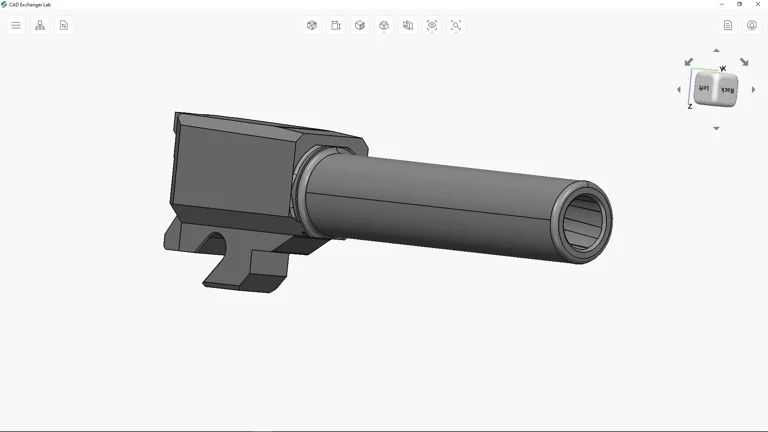Screen dimensions: 768x432
Task: Select the first cube display mode icon
Action: click(312, 25)
